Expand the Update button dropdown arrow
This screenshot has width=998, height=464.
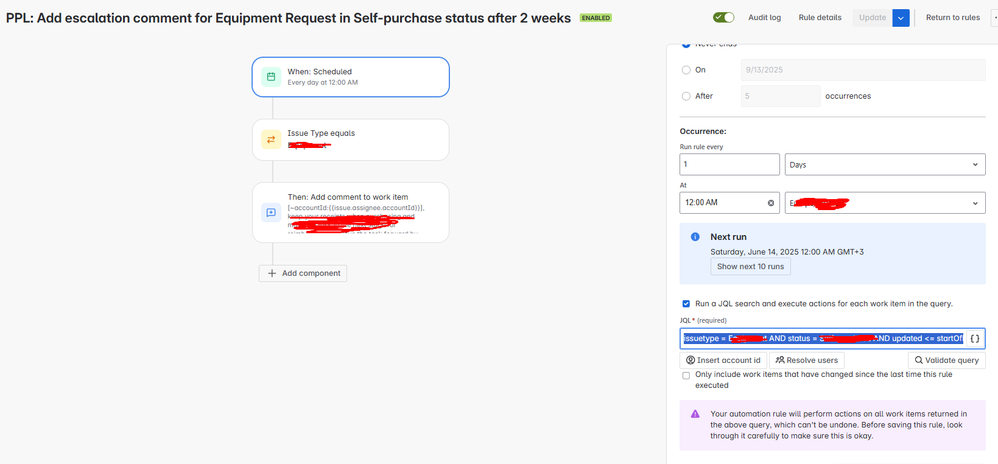(901, 18)
